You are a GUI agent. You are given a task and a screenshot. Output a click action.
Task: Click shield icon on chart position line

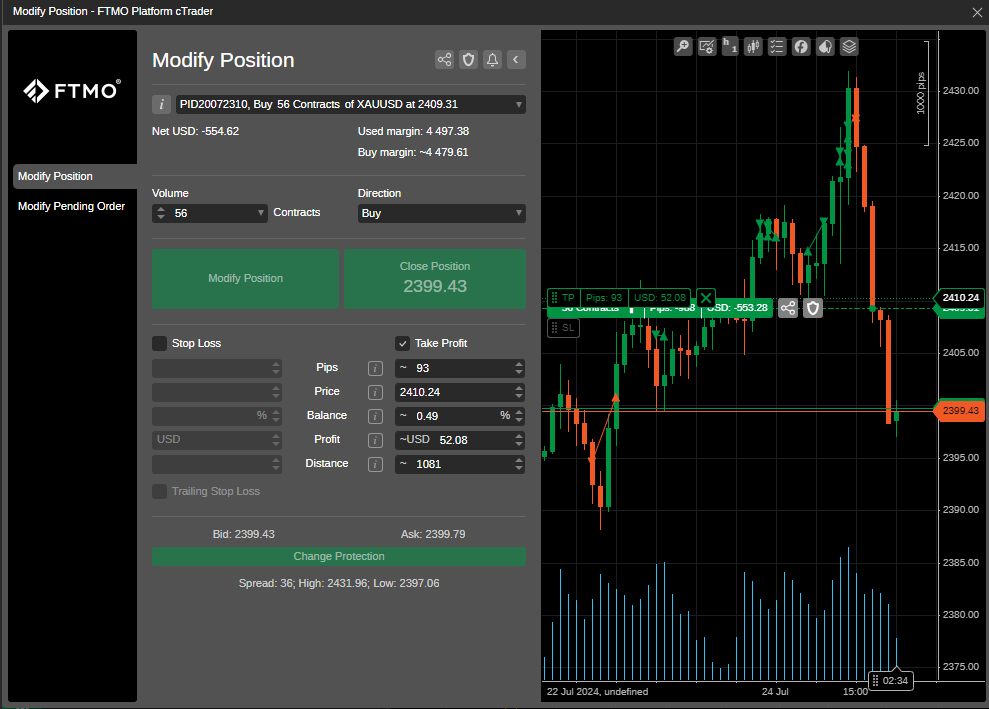click(x=812, y=308)
